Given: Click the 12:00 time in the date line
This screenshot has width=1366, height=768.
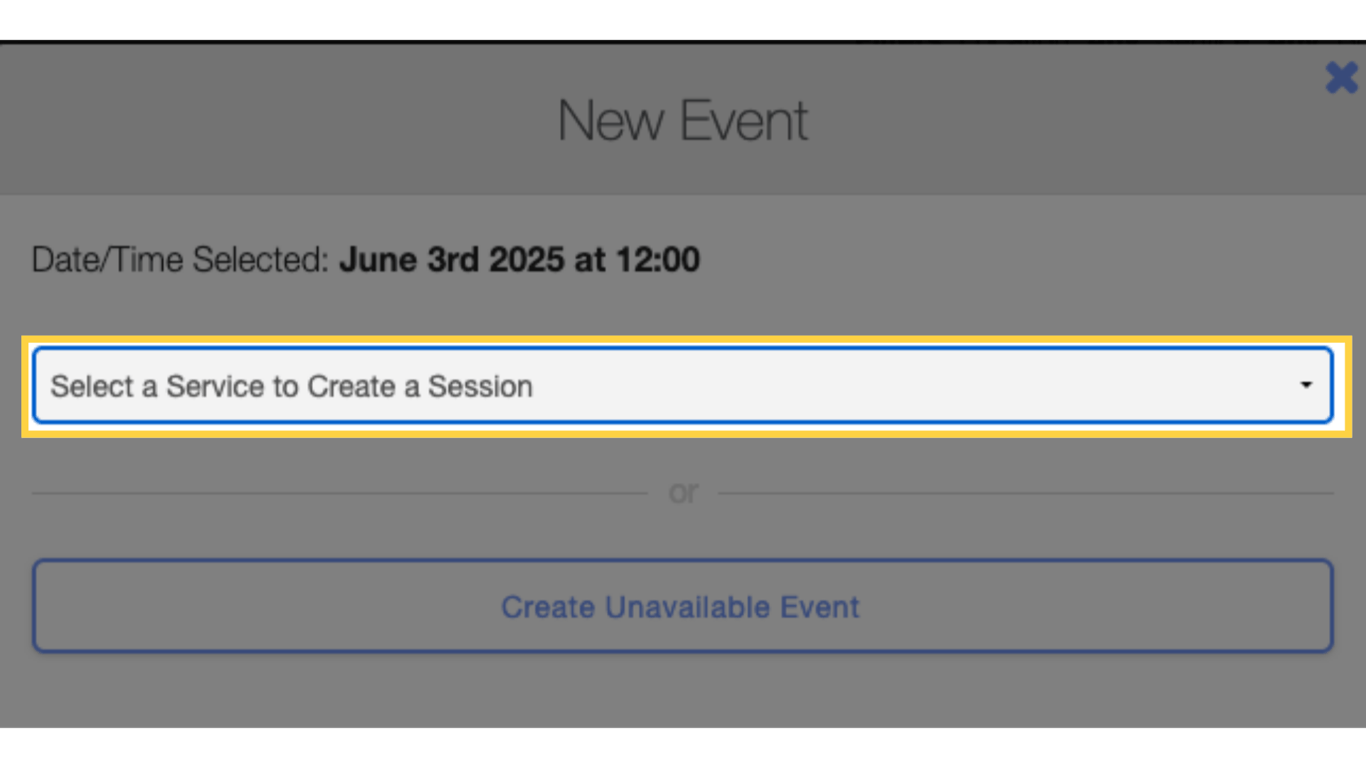Looking at the screenshot, I should pos(659,260).
